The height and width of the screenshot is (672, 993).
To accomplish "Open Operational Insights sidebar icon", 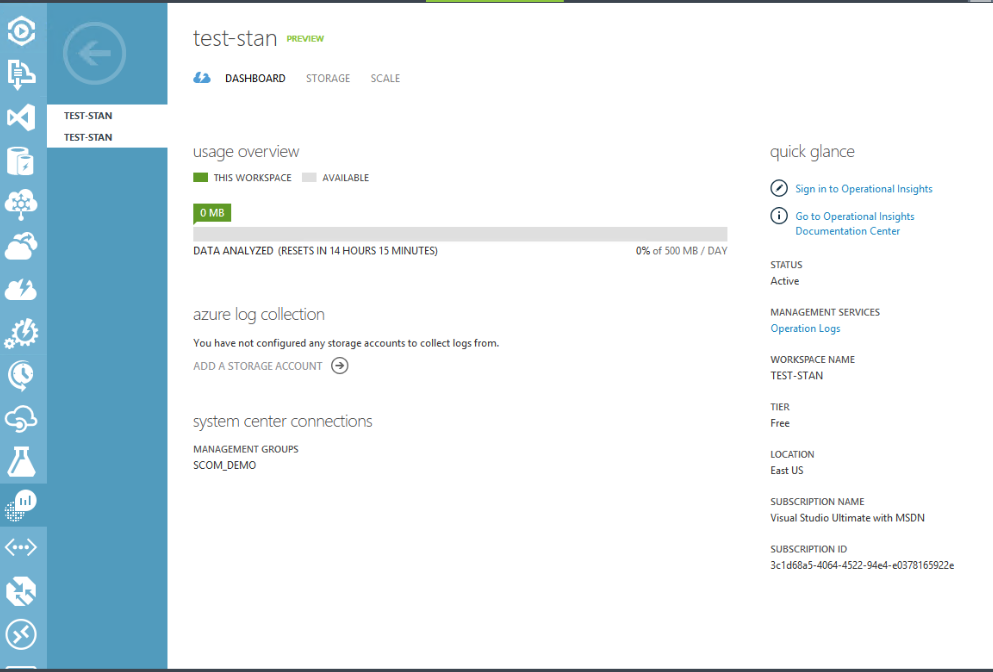I will click(x=21, y=504).
